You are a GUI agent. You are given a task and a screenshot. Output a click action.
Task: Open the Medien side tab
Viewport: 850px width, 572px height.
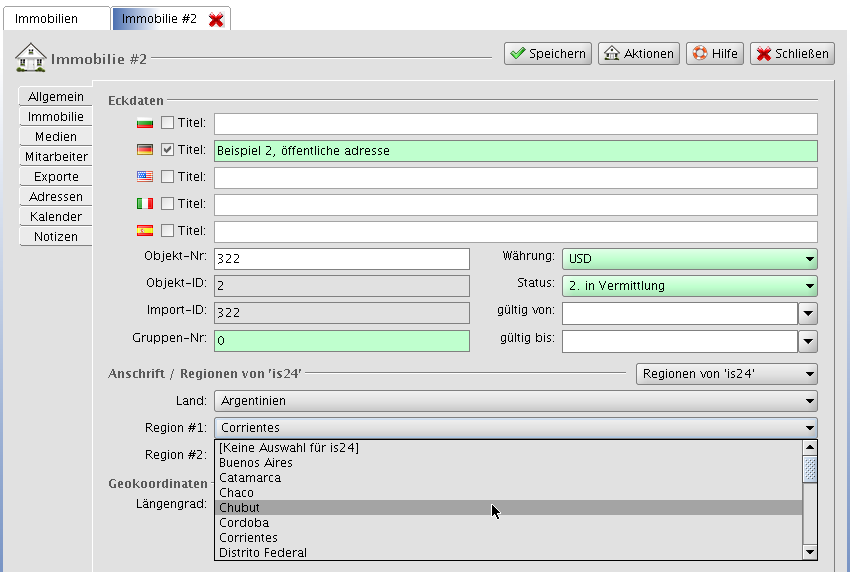coord(55,137)
